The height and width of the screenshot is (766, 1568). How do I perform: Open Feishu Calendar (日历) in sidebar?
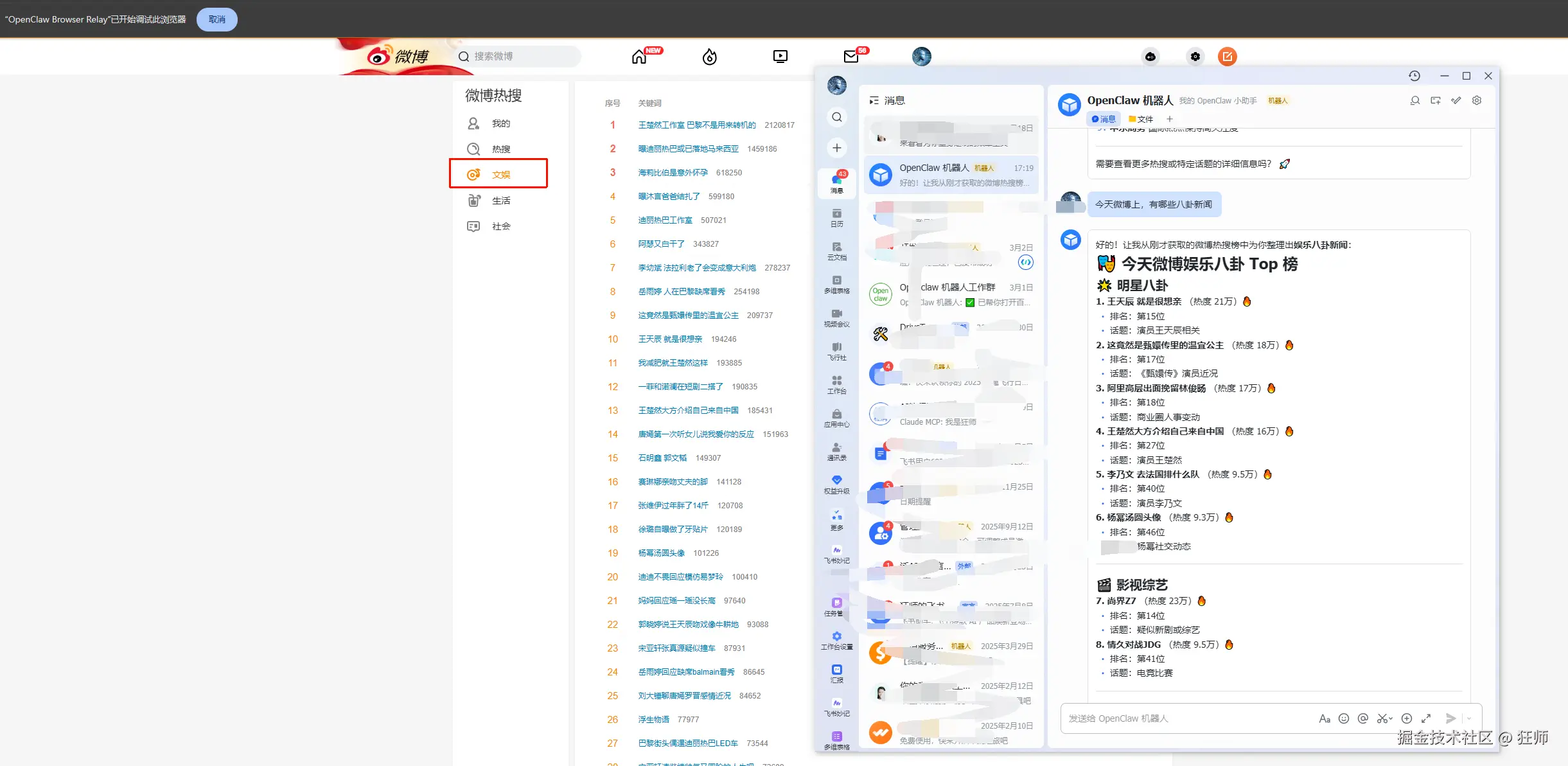pyautogui.click(x=836, y=217)
